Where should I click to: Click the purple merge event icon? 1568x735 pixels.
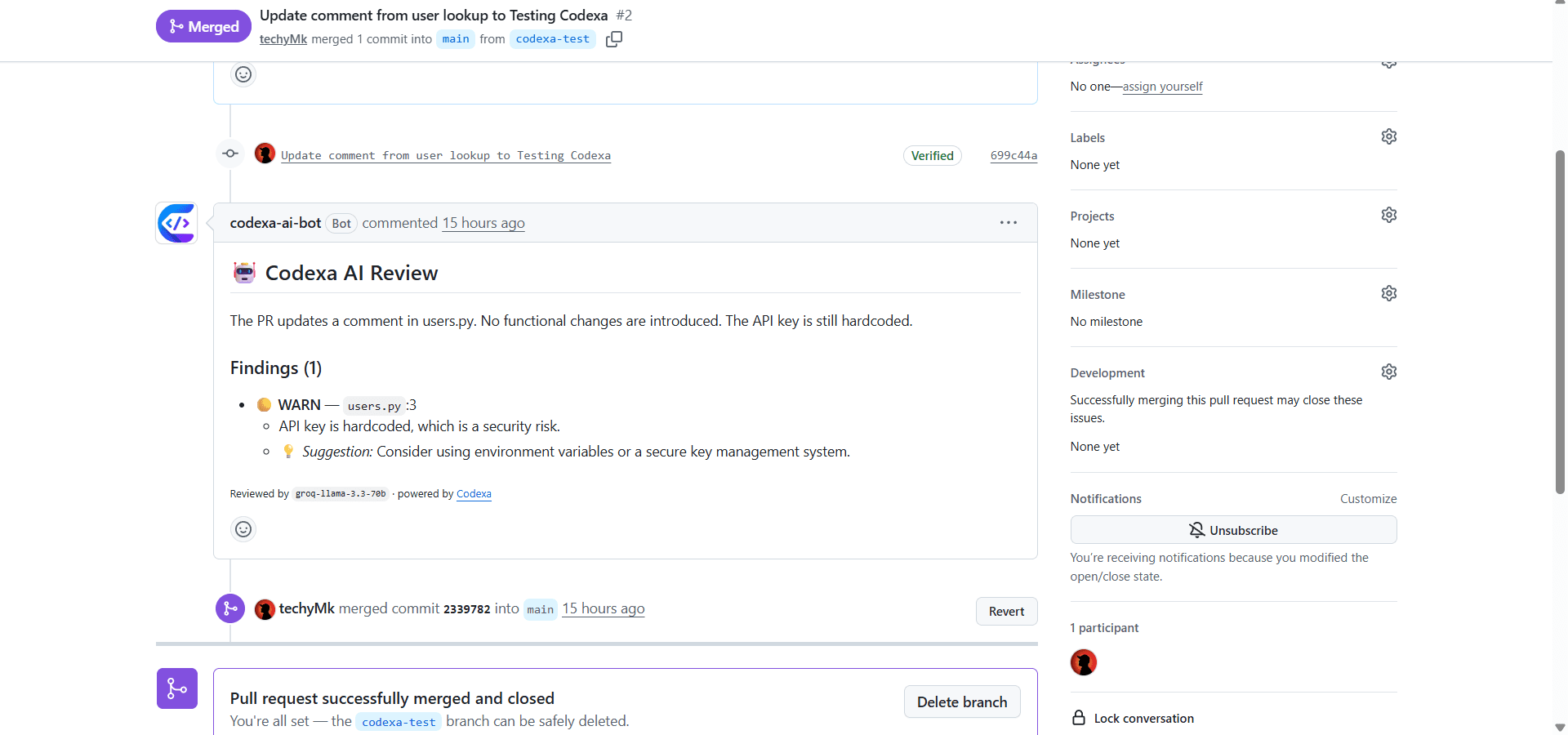pos(230,608)
